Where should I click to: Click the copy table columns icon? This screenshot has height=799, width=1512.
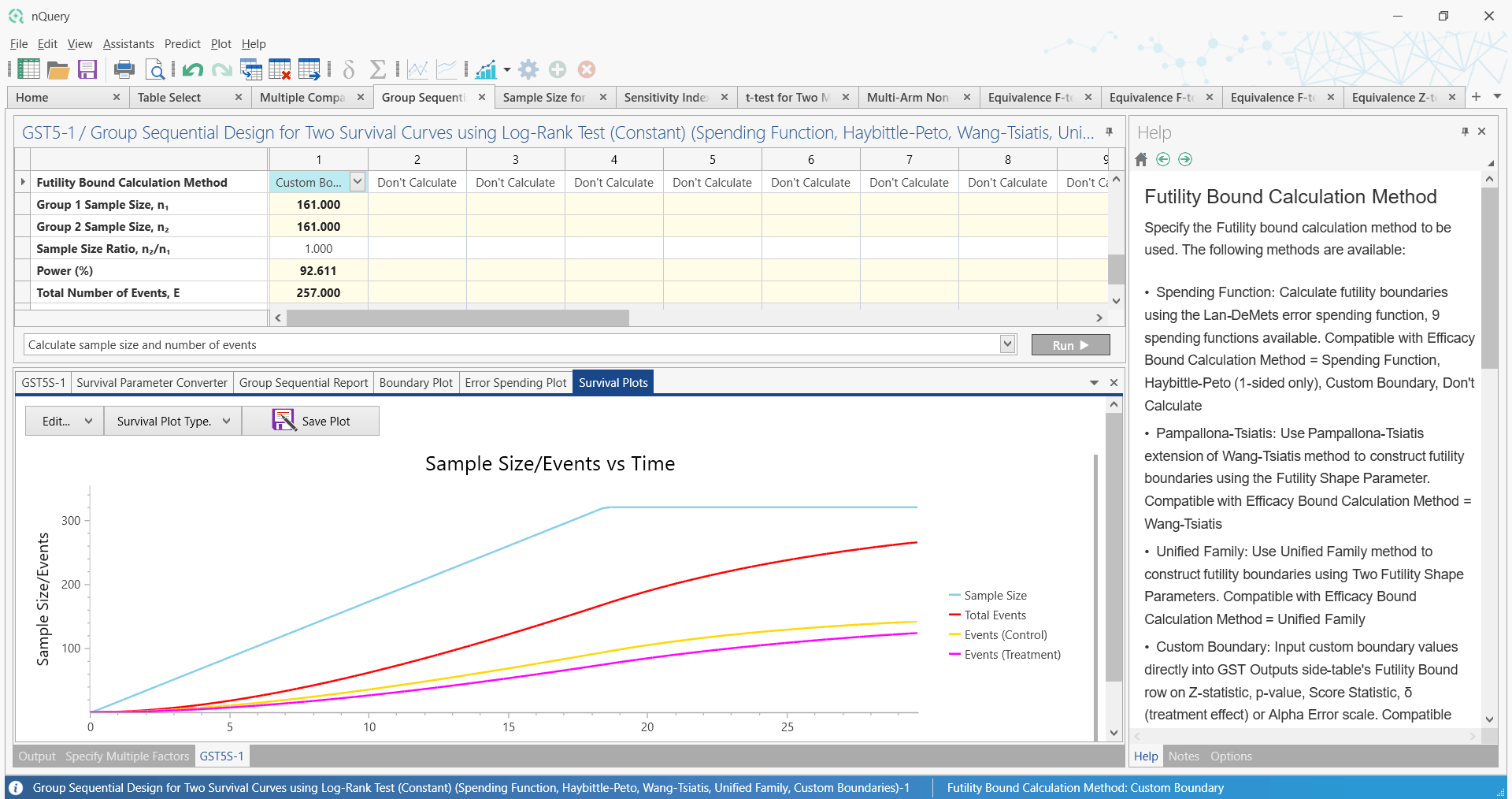(251, 69)
